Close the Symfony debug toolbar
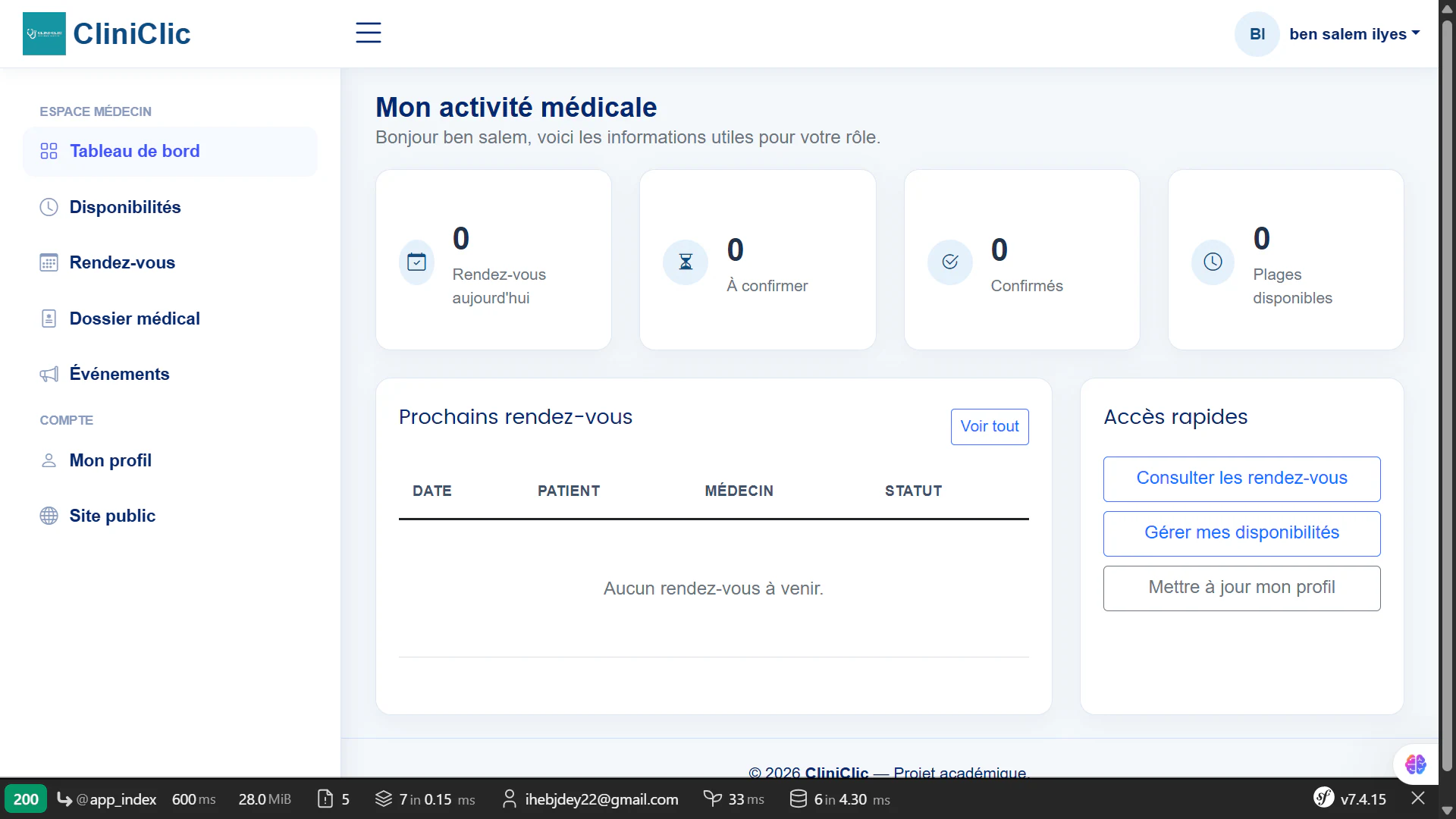The image size is (1456, 819). click(1418, 799)
